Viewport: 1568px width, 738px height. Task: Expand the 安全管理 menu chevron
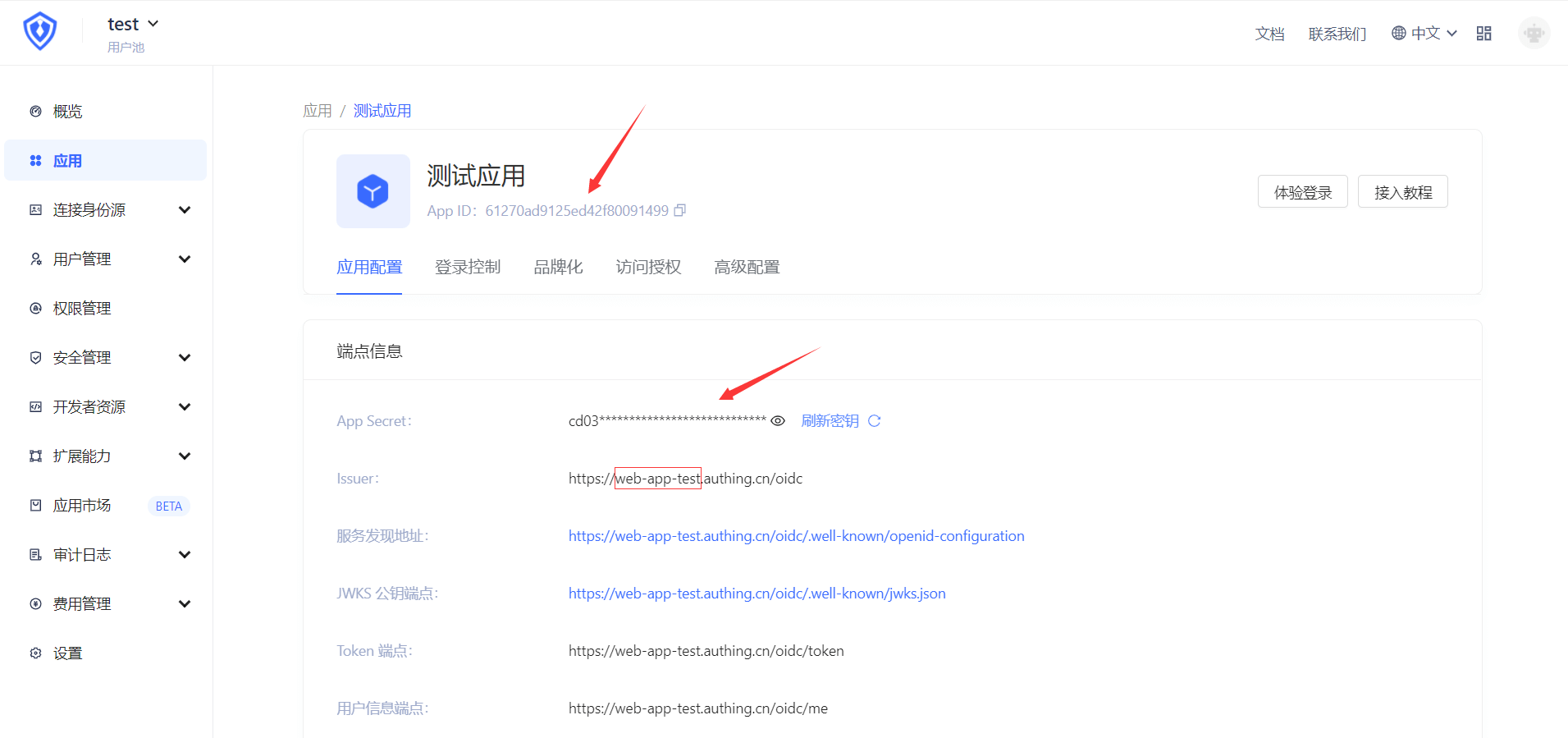[x=185, y=358]
